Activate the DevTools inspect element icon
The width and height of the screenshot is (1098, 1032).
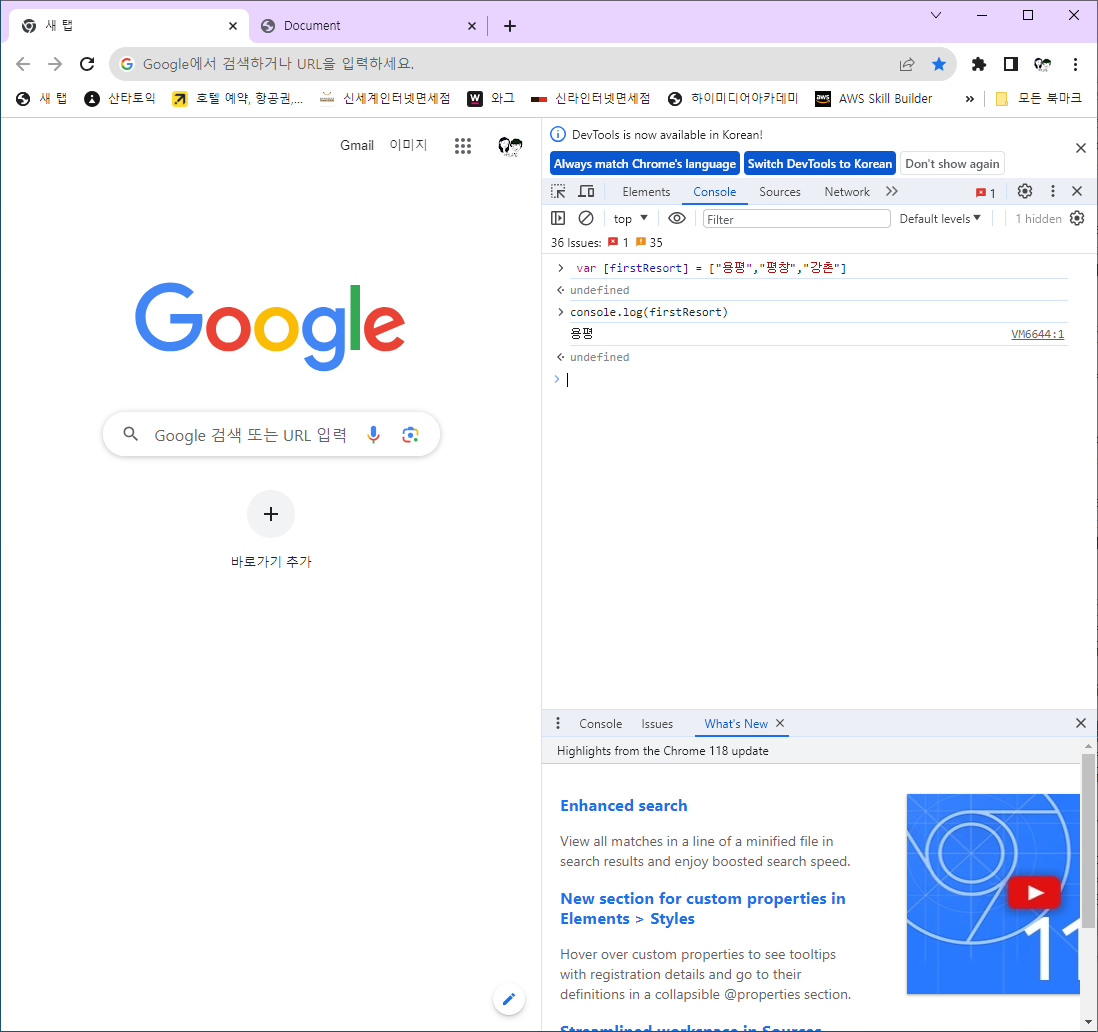[558, 192]
